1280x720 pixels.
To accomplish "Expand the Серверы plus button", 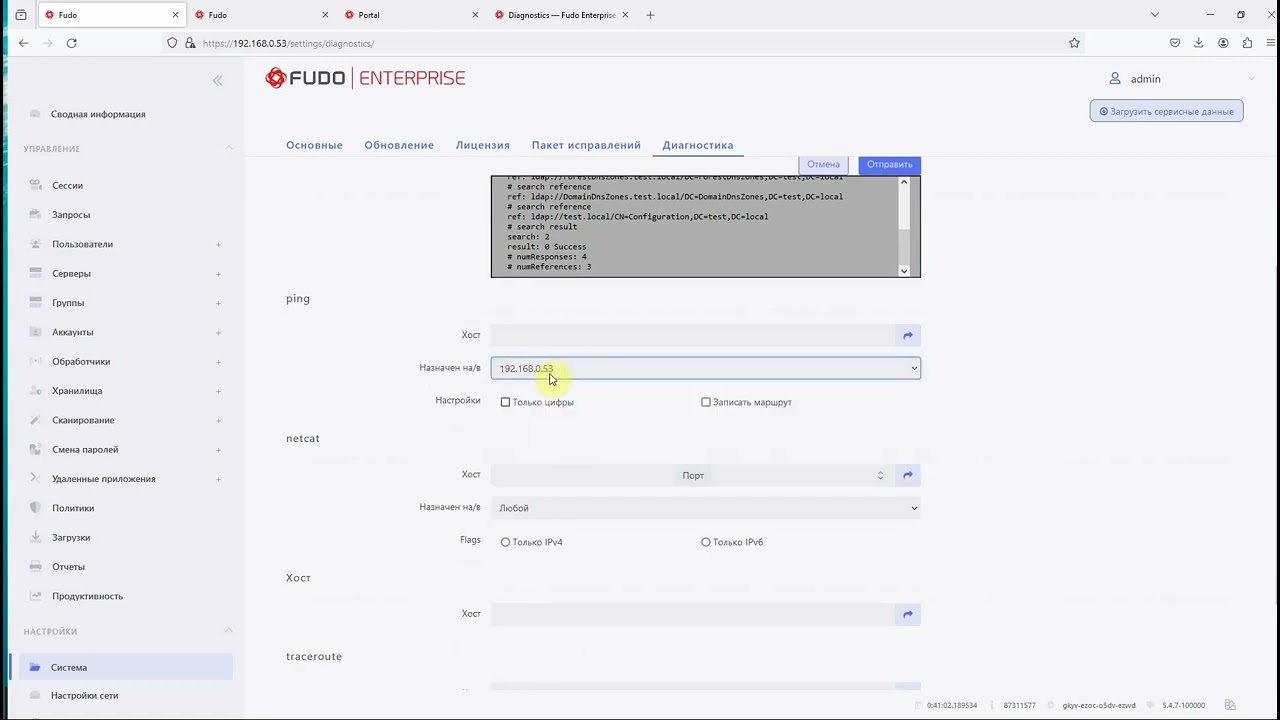I will tap(218, 274).
